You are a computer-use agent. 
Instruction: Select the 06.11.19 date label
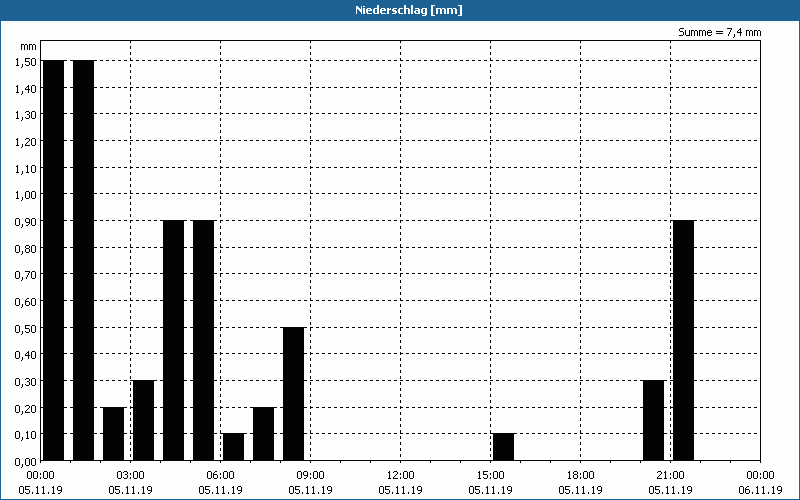pos(761,490)
